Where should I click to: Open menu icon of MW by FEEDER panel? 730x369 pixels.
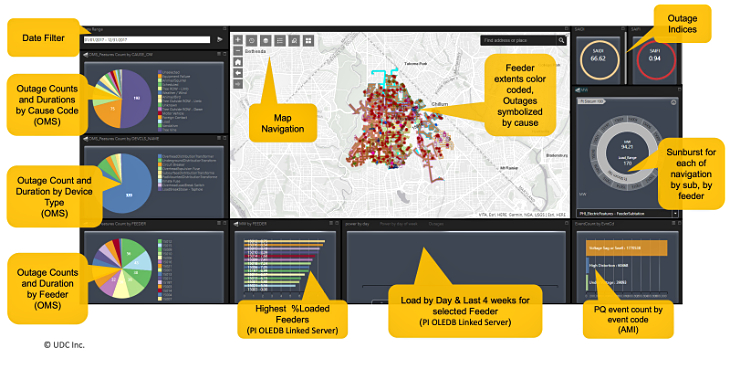331,224
